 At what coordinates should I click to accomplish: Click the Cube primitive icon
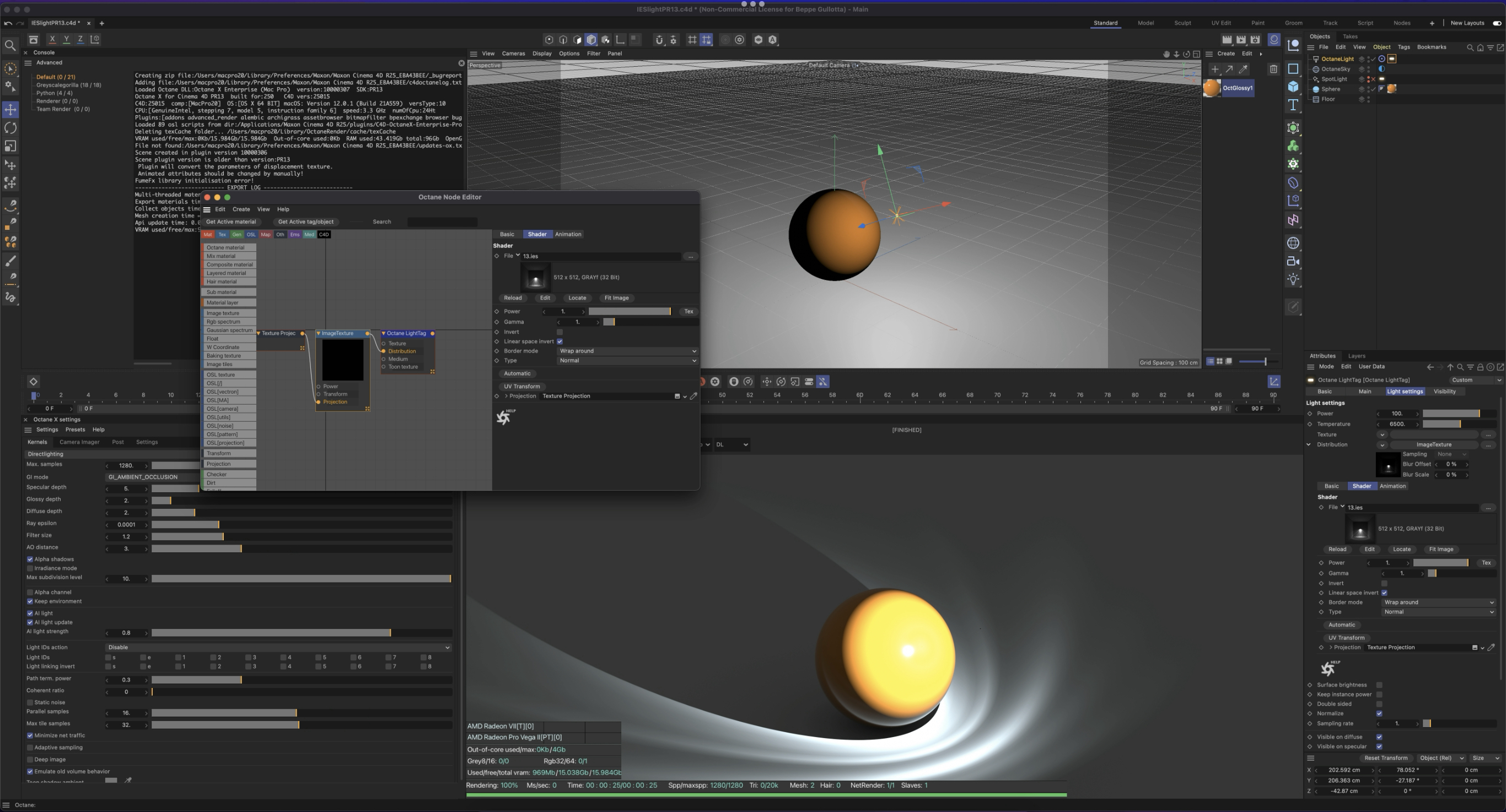point(1293,87)
